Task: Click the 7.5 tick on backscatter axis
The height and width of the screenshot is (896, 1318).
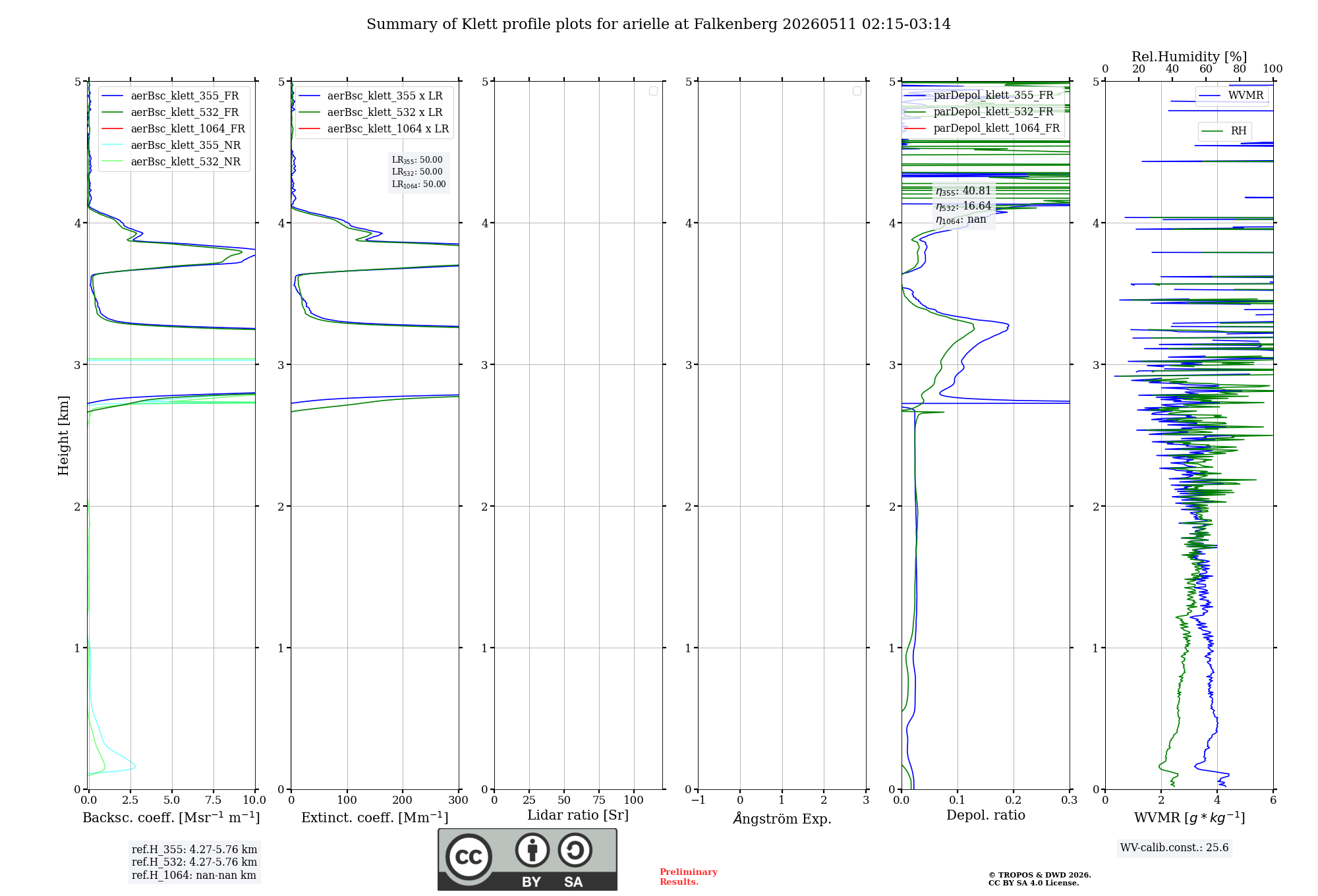Action: coord(214,800)
